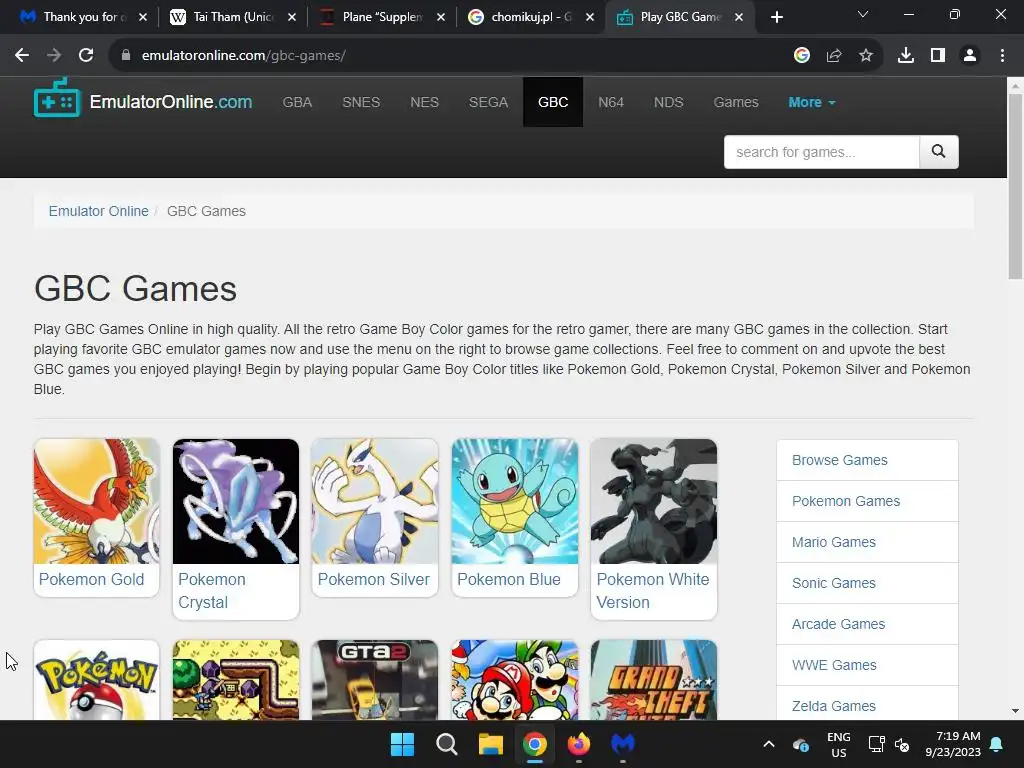Open Games section in navbar
1024x768 pixels.
click(736, 103)
